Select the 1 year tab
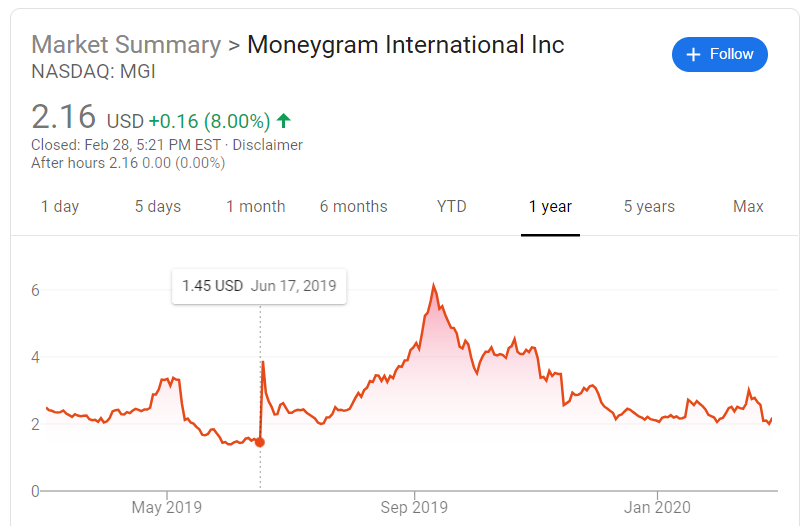This screenshot has height=526, width=810. (550, 207)
